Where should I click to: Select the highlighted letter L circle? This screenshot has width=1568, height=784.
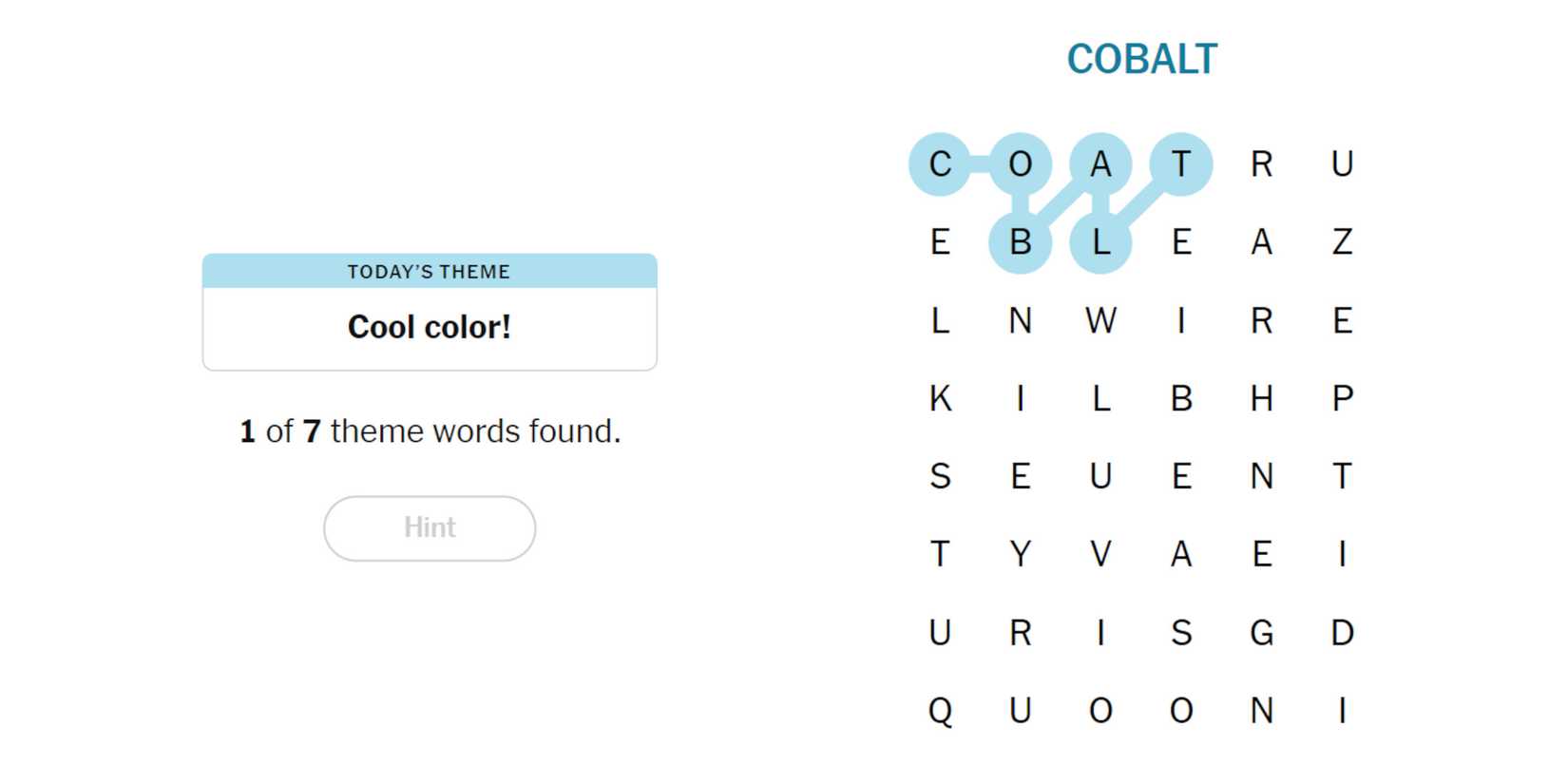click(x=1100, y=242)
